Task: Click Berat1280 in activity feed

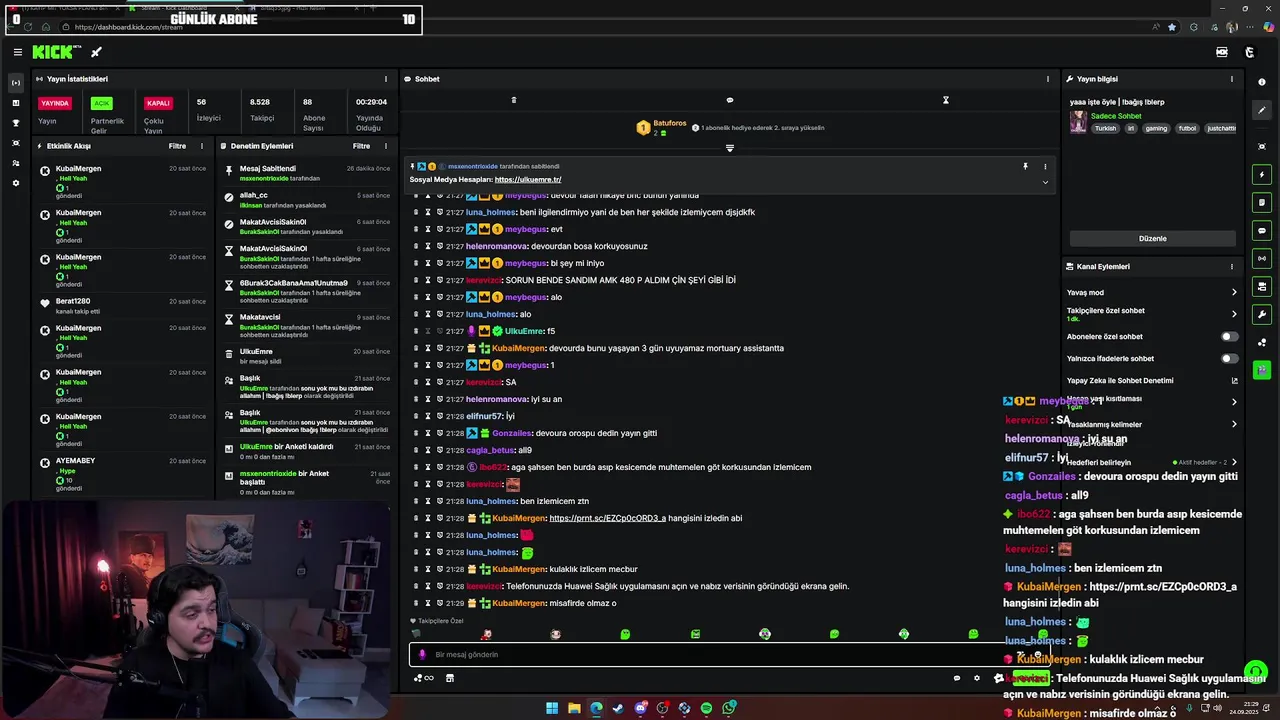Action: 73,301
